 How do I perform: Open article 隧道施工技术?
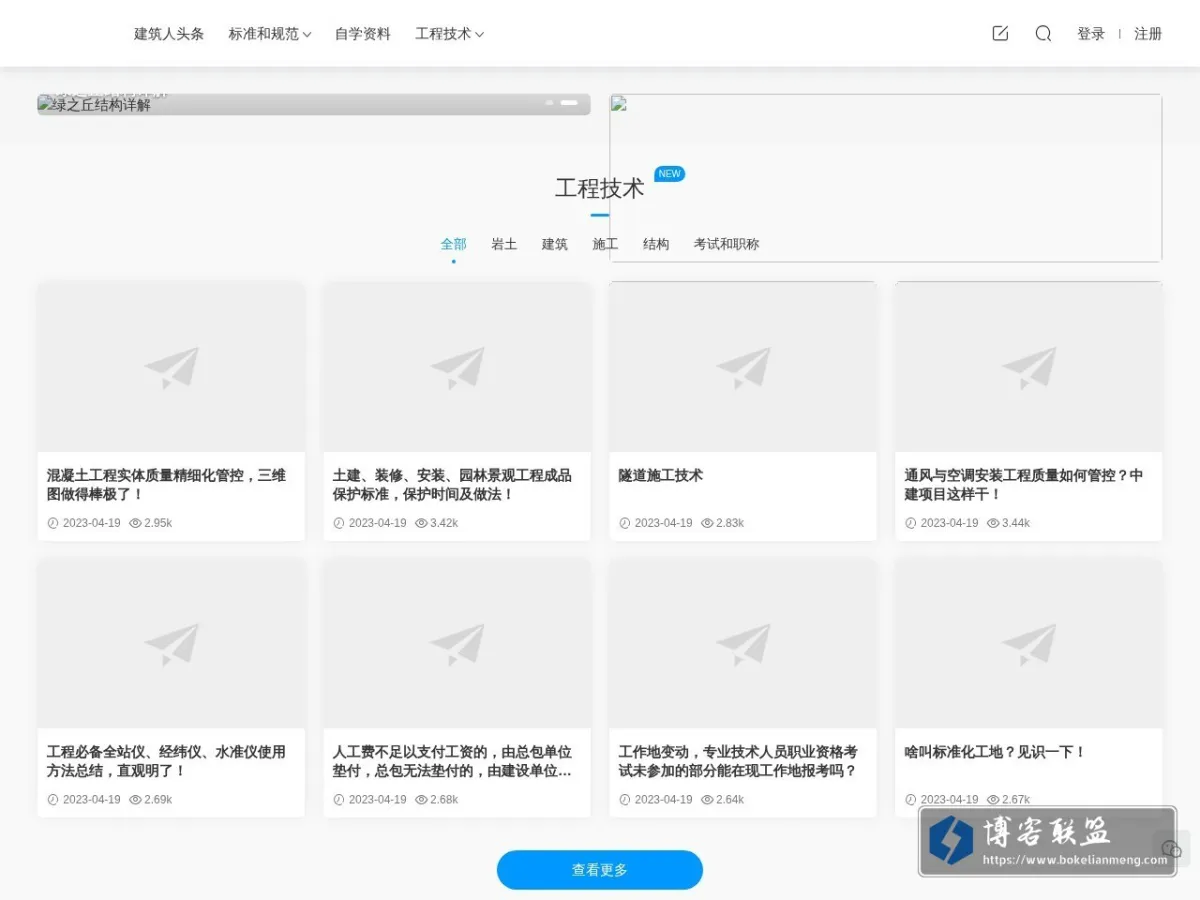[x=661, y=475]
